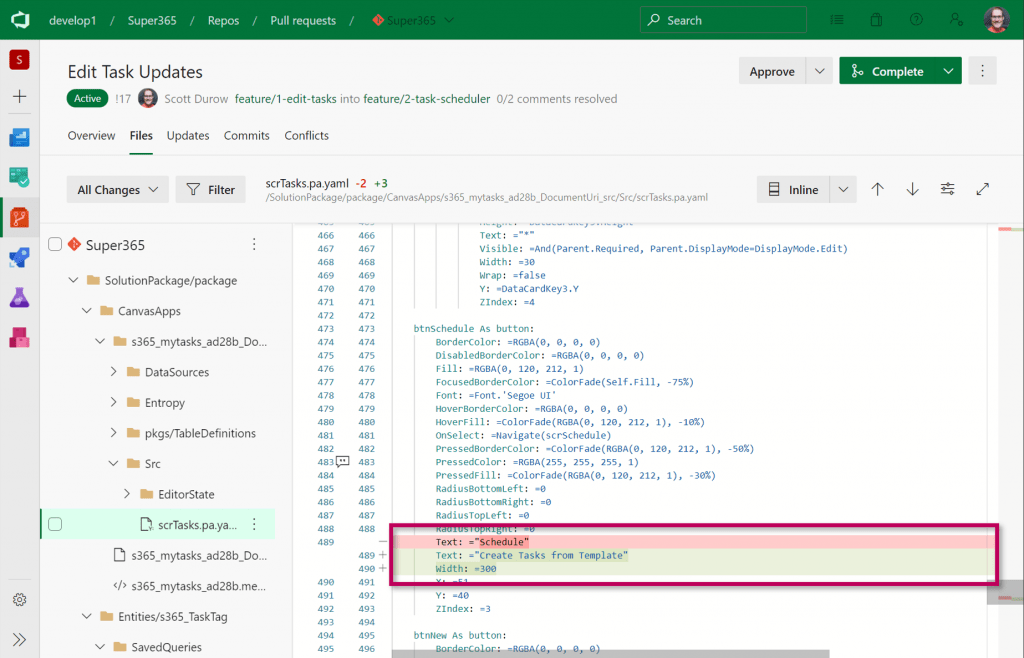Open more options for scrTasks.pa.yaml file

[x=254, y=524]
